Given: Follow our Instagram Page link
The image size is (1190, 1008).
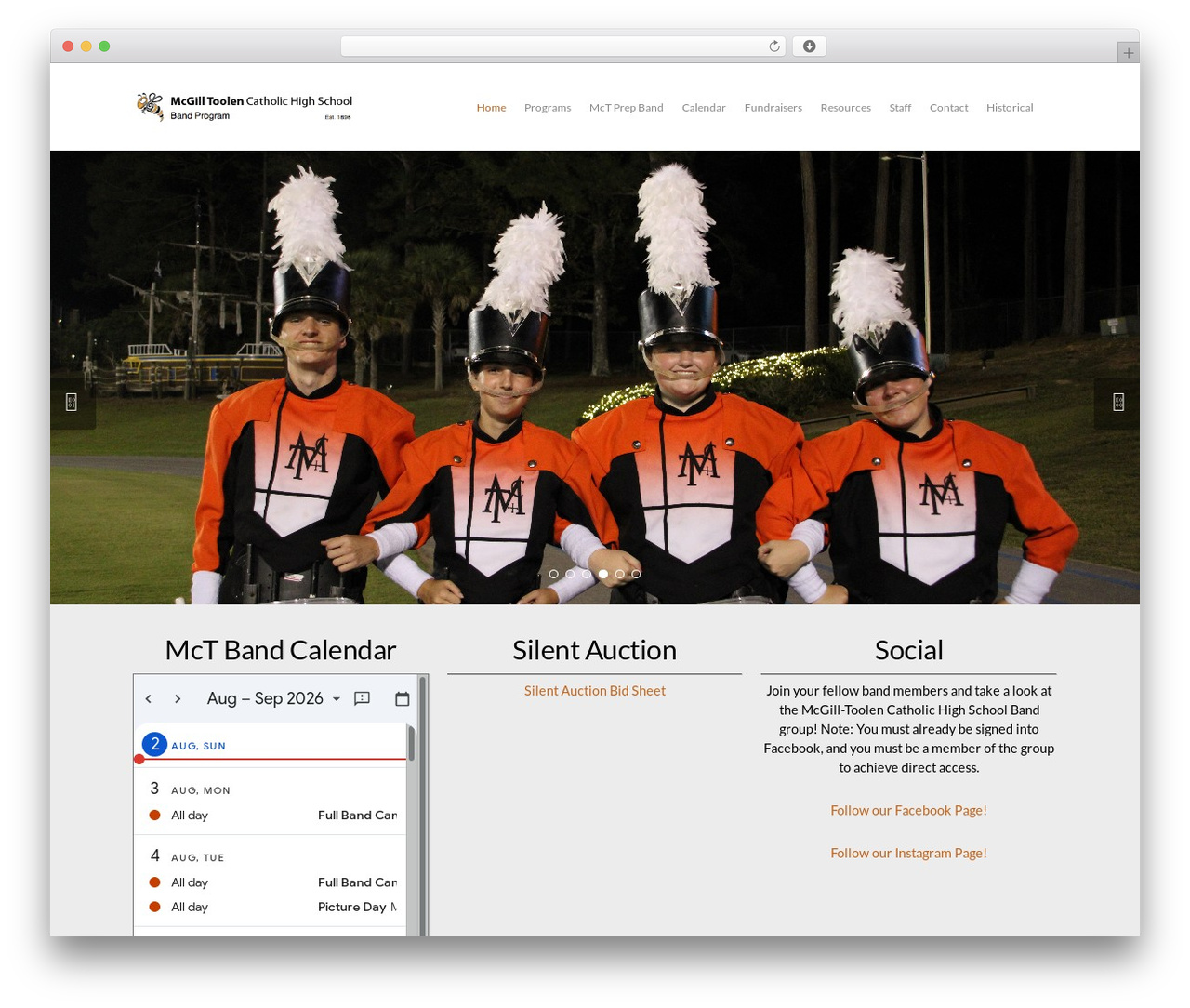Looking at the screenshot, I should tap(908, 854).
